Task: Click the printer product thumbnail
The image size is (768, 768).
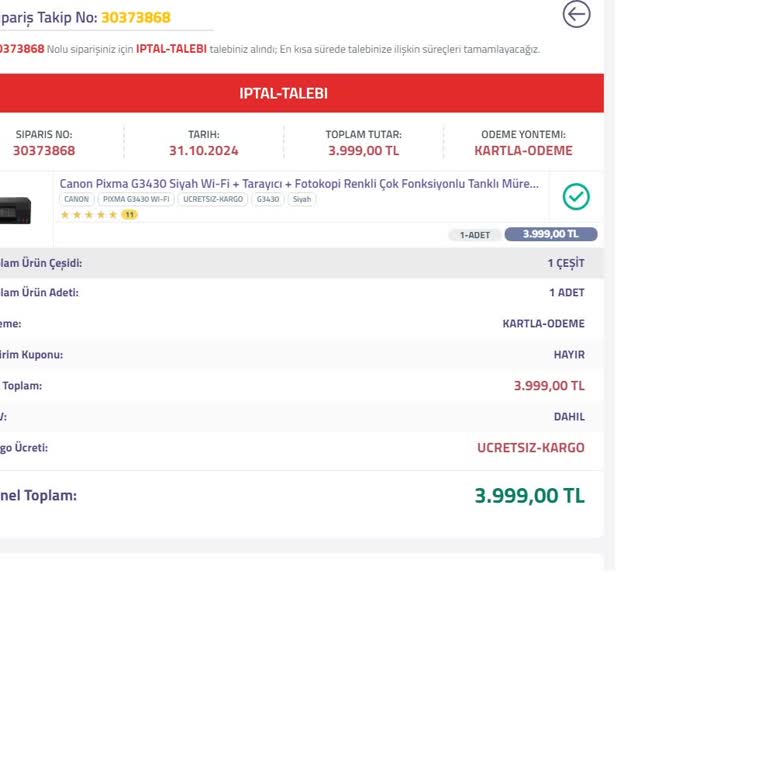Action: pos(16,210)
